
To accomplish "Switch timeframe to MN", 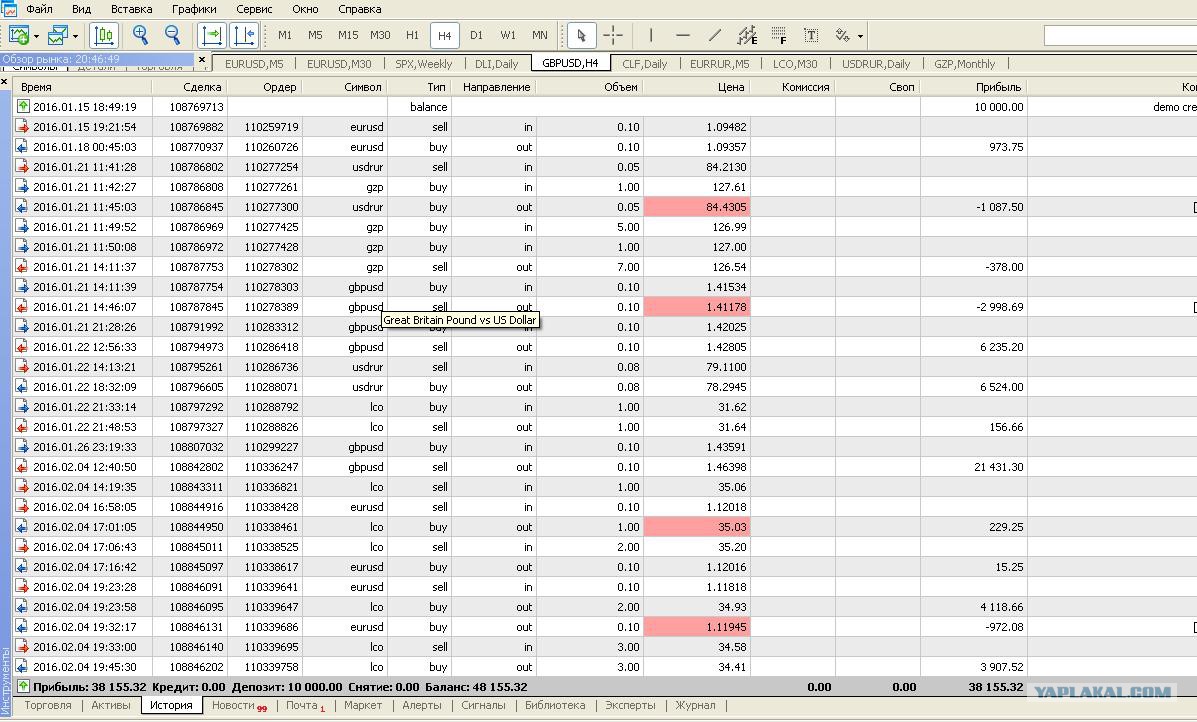I will point(540,35).
